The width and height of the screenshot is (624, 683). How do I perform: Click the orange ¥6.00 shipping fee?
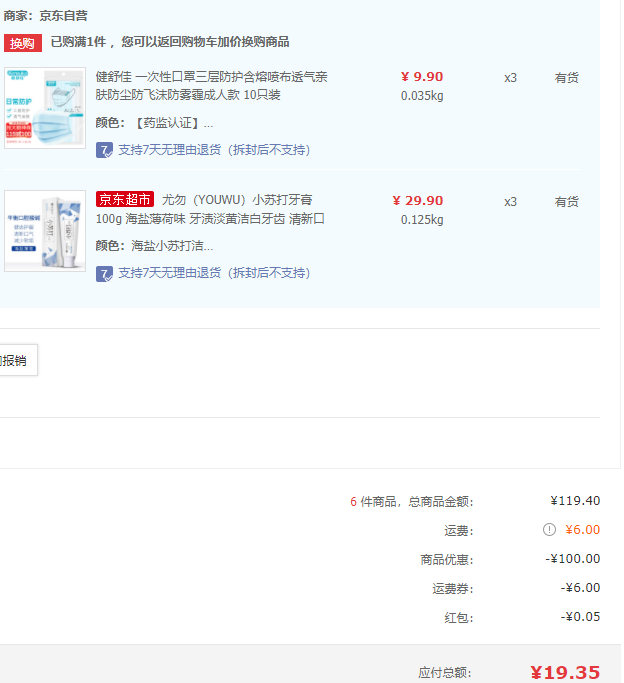click(583, 530)
